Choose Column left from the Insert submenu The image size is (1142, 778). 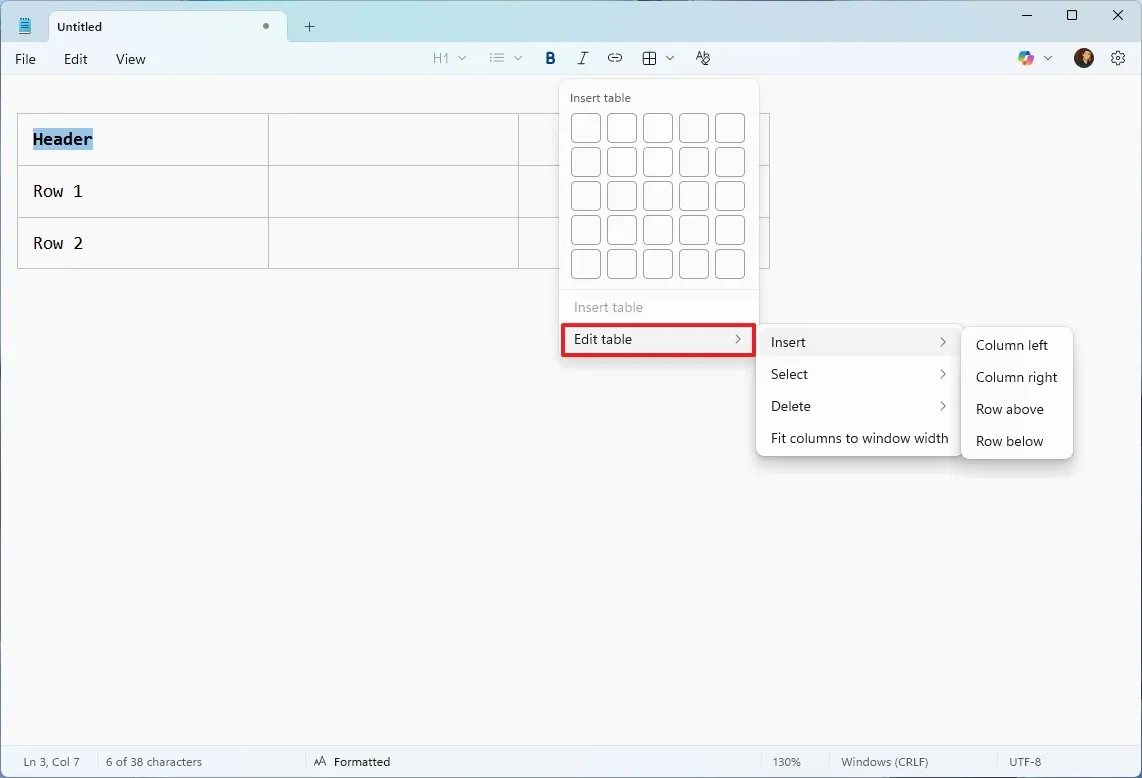pos(1011,345)
